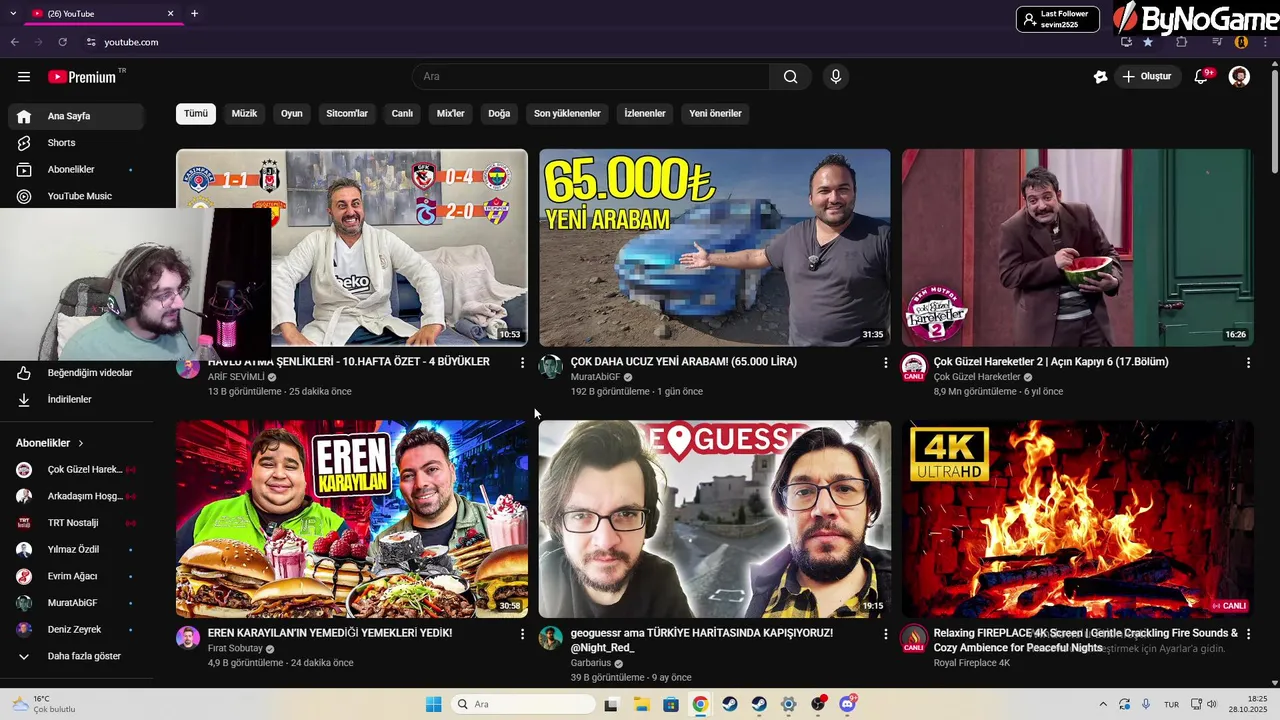Click the sparkle icon beside Oluştur

click(x=1101, y=77)
